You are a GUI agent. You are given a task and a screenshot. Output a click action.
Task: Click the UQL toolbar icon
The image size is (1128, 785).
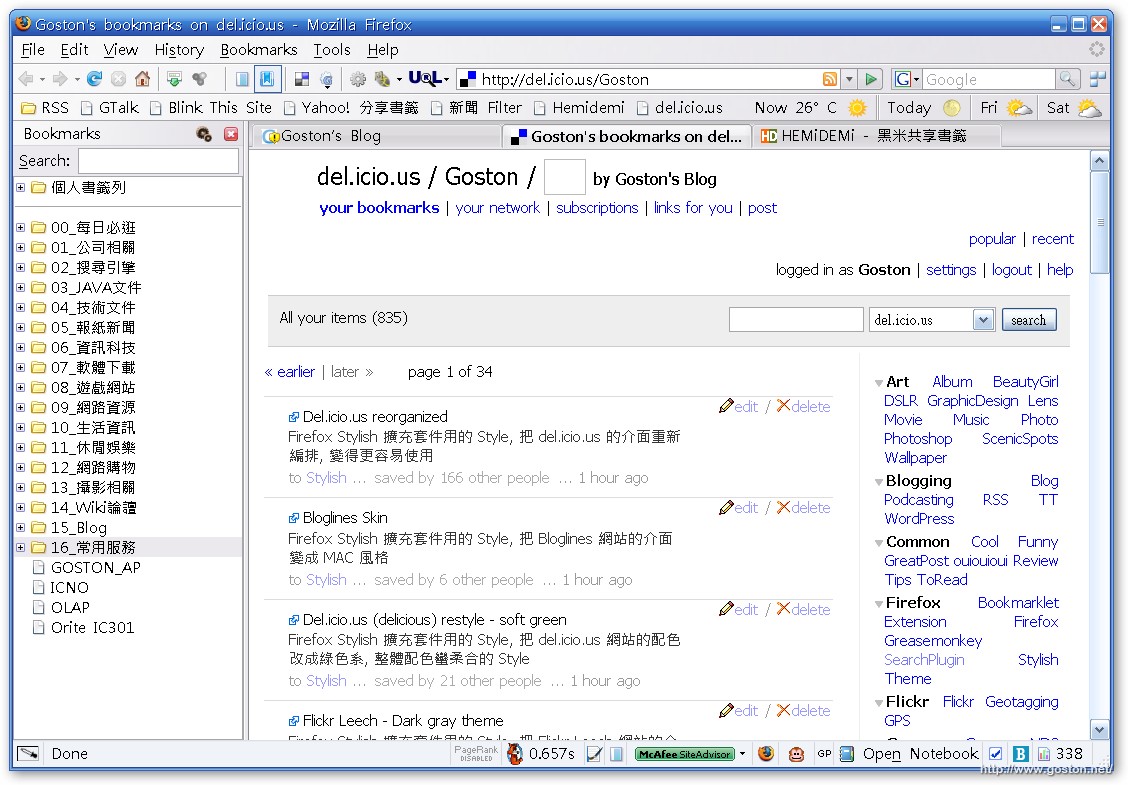pyautogui.click(x=424, y=79)
